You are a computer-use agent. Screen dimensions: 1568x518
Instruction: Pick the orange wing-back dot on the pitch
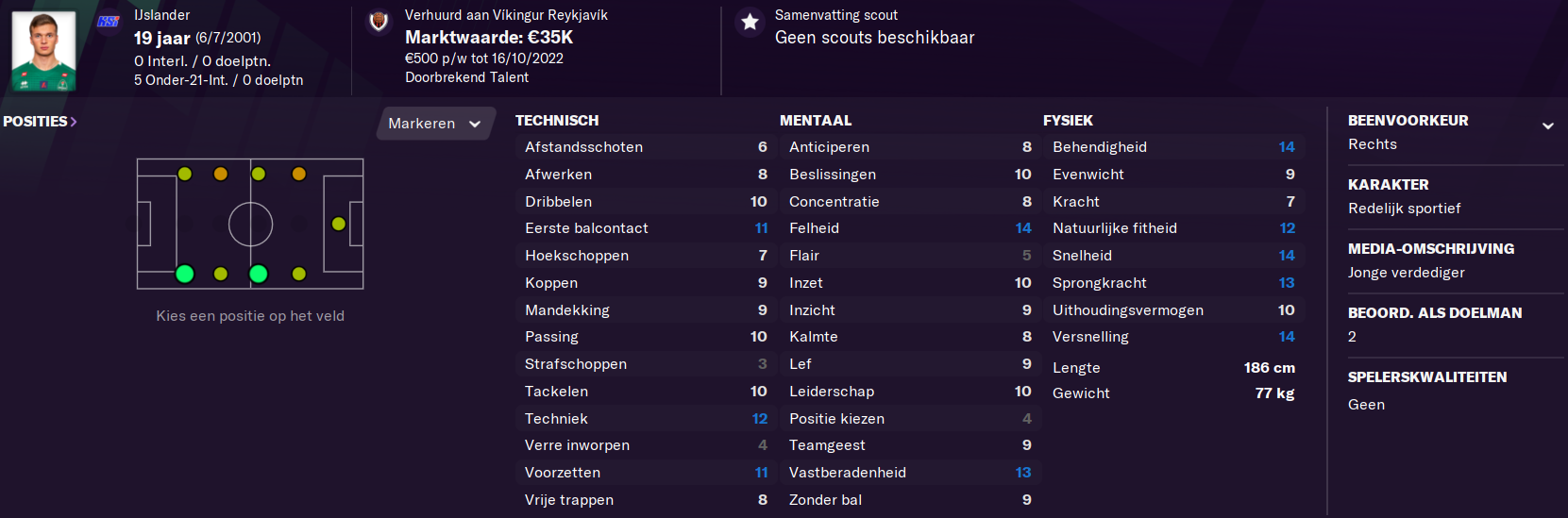coord(221,174)
